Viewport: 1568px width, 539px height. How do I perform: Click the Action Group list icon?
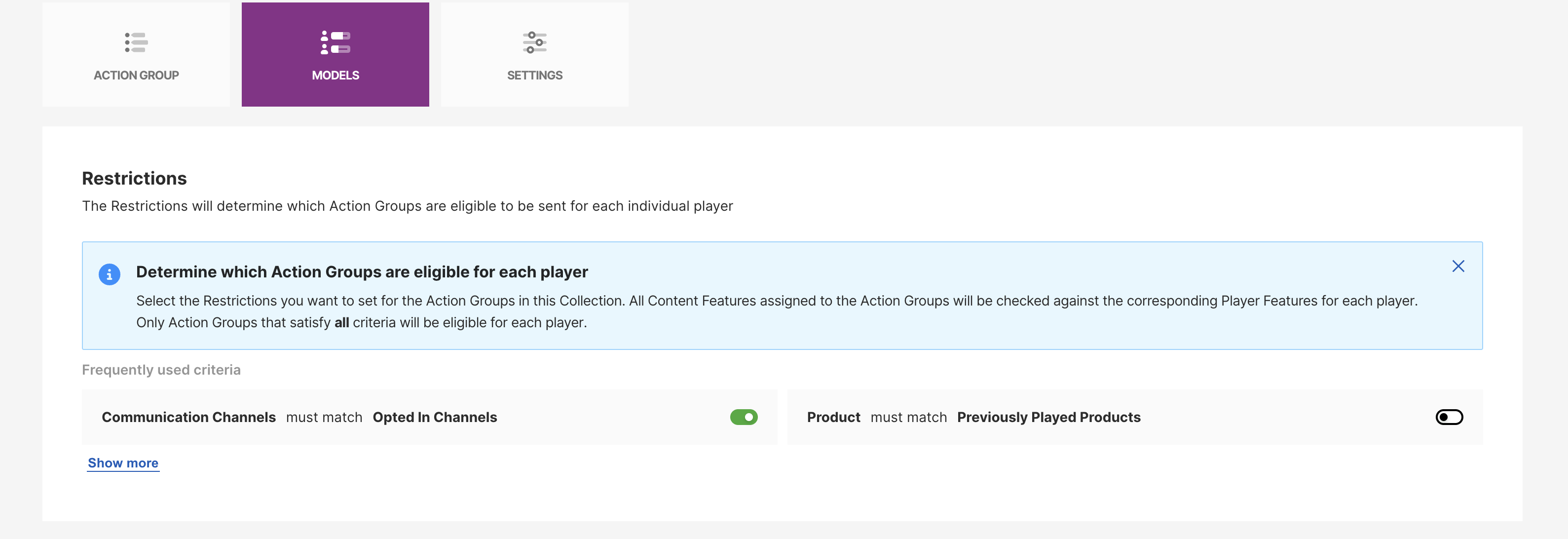click(136, 42)
